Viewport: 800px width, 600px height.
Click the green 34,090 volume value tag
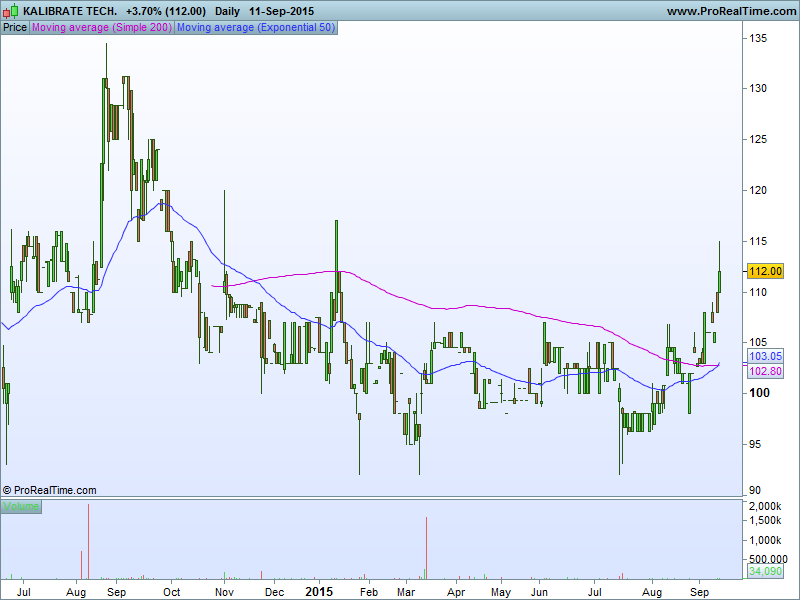click(765, 572)
